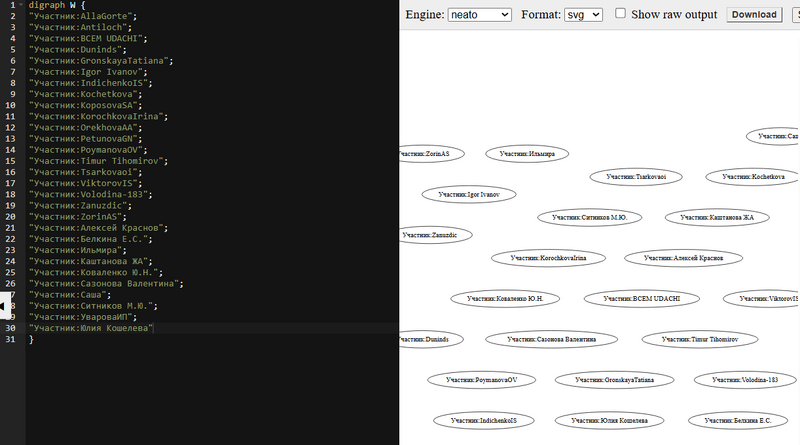Open the Engine dropdown set to neato

point(479,15)
